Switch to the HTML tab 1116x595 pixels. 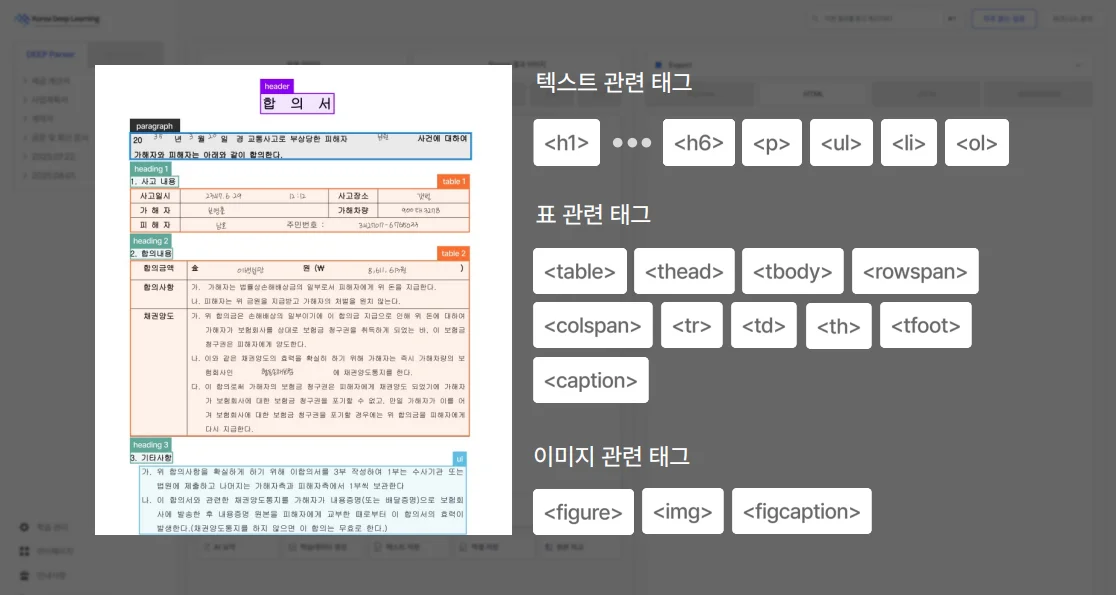pyautogui.click(x=813, y=93)
